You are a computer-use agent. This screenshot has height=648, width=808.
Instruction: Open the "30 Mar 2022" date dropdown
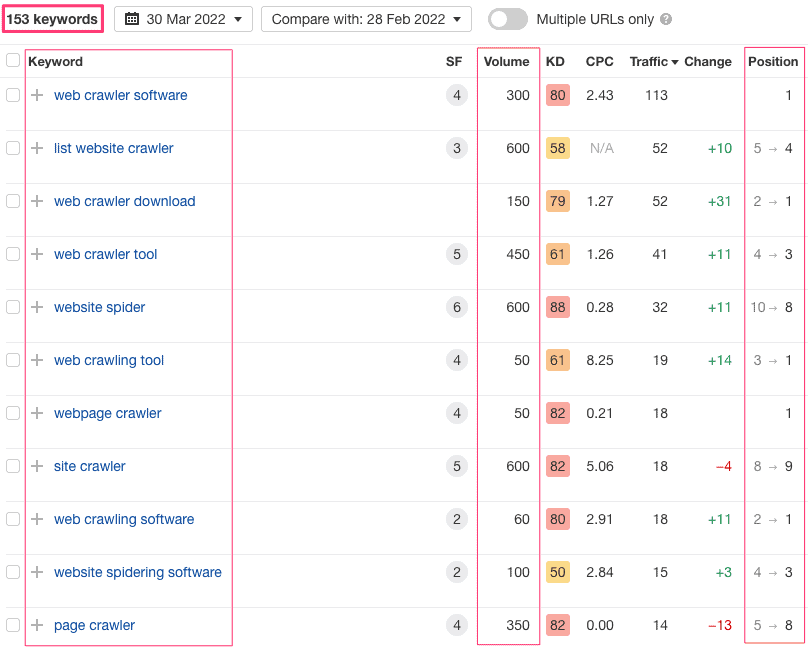pos(183,18)
